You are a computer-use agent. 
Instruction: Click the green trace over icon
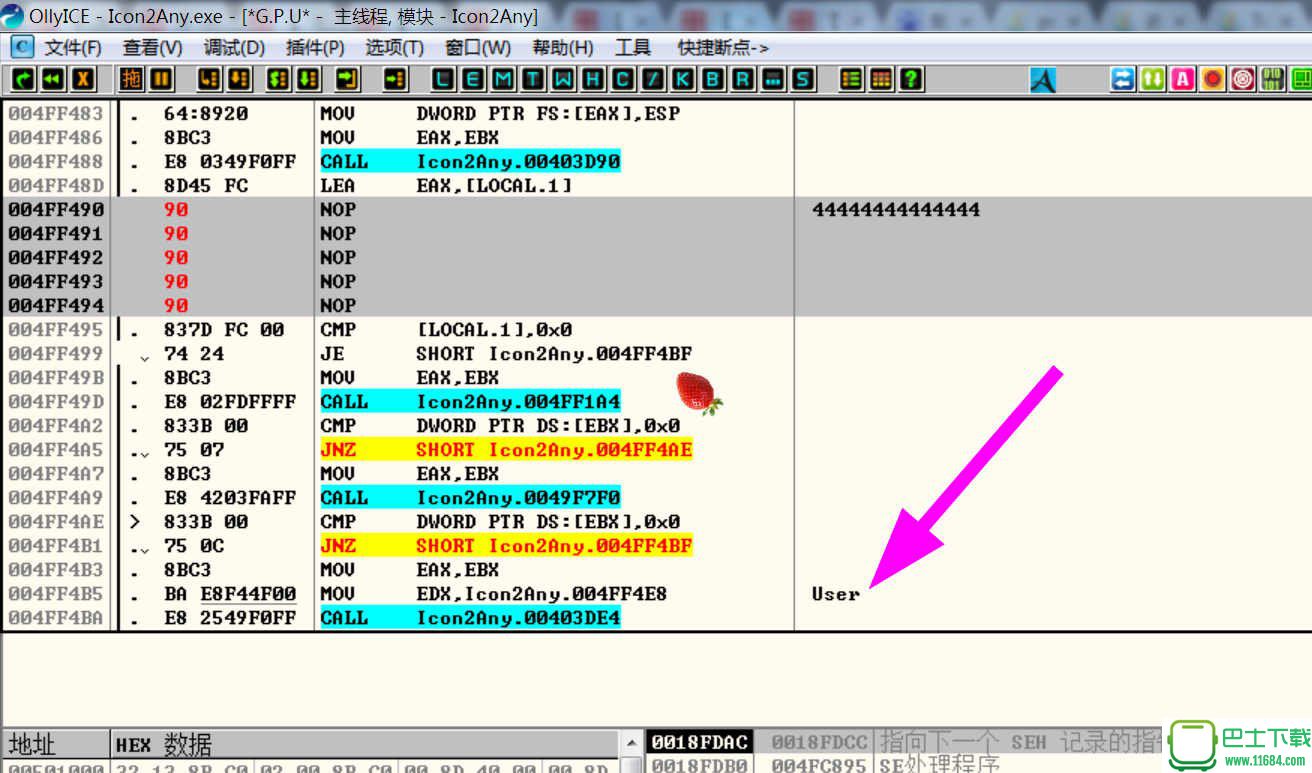[309, 79]
